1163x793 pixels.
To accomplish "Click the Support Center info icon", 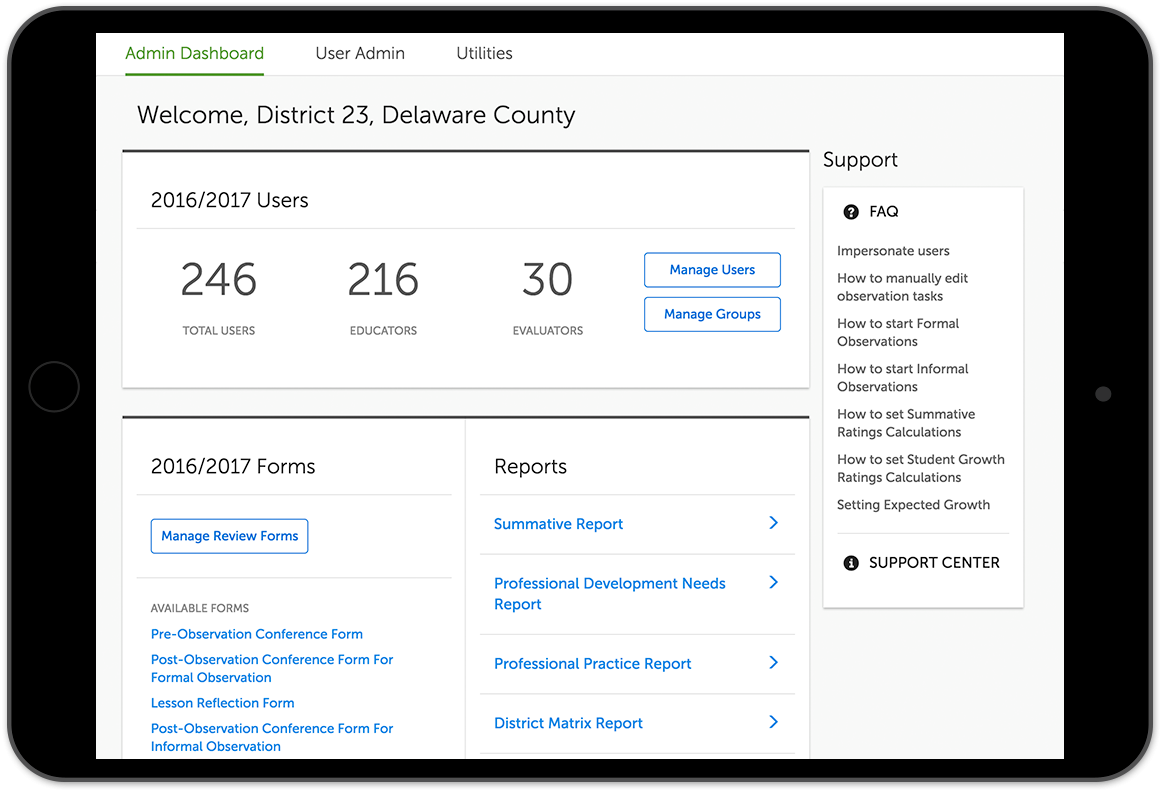I will 851,563.
